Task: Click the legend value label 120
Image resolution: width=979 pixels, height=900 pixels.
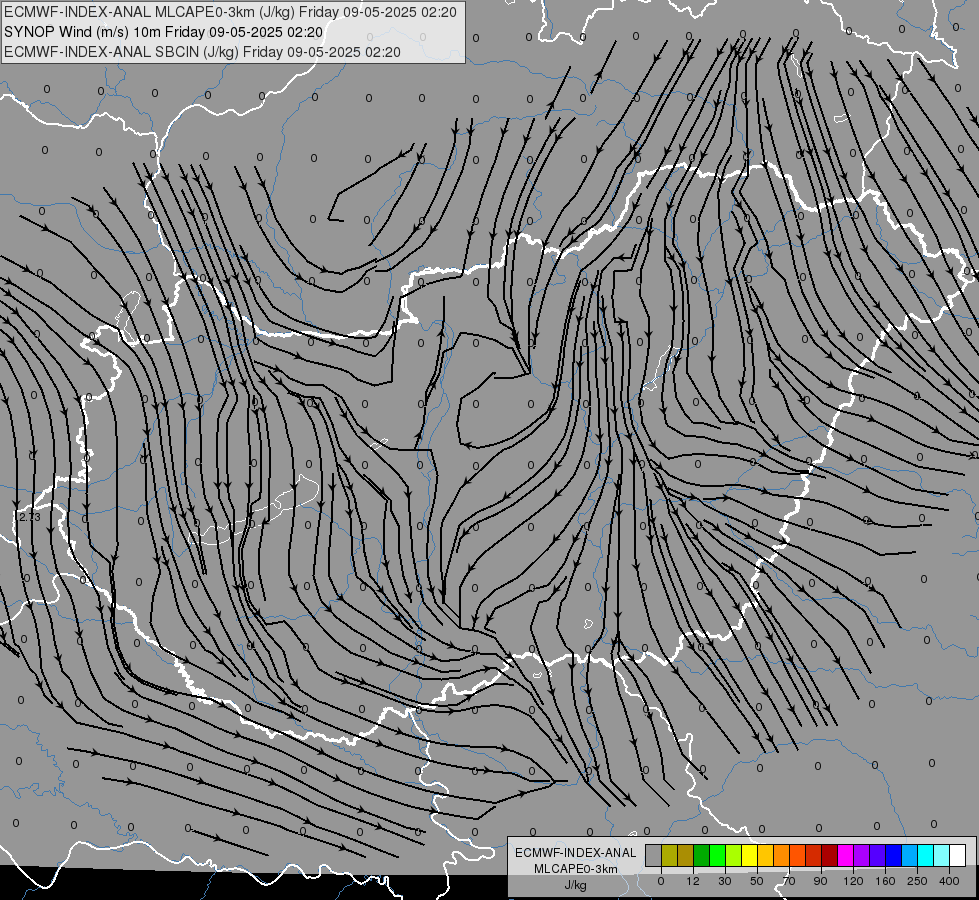Action: coord(853,881)
